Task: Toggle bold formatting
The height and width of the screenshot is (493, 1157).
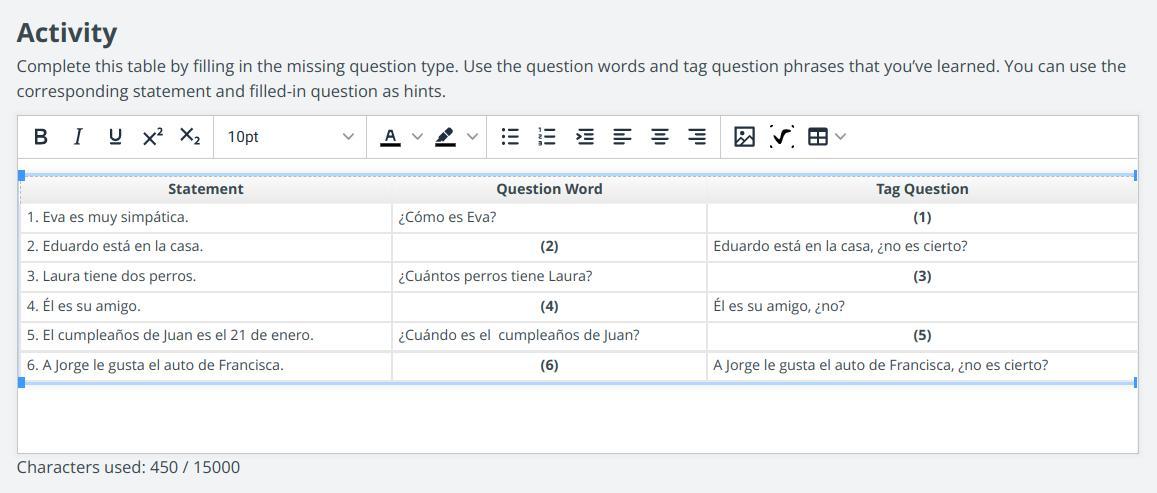Action: [x=40, y=137]
